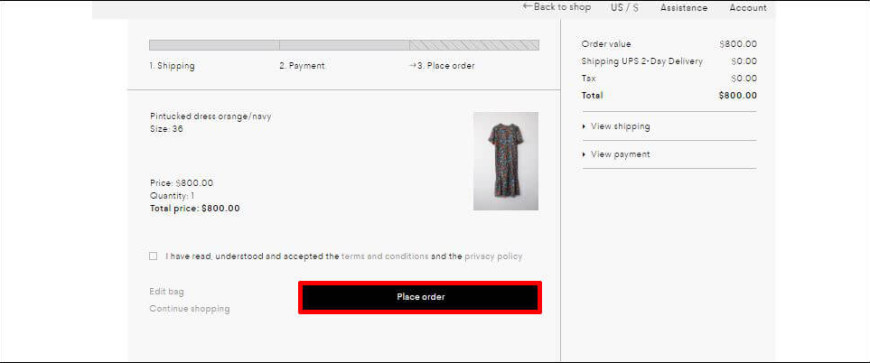Screen dimensions: 870x363
Task: Click Shipping UPS 2-Day Delivery text
Action: point(642,61)
